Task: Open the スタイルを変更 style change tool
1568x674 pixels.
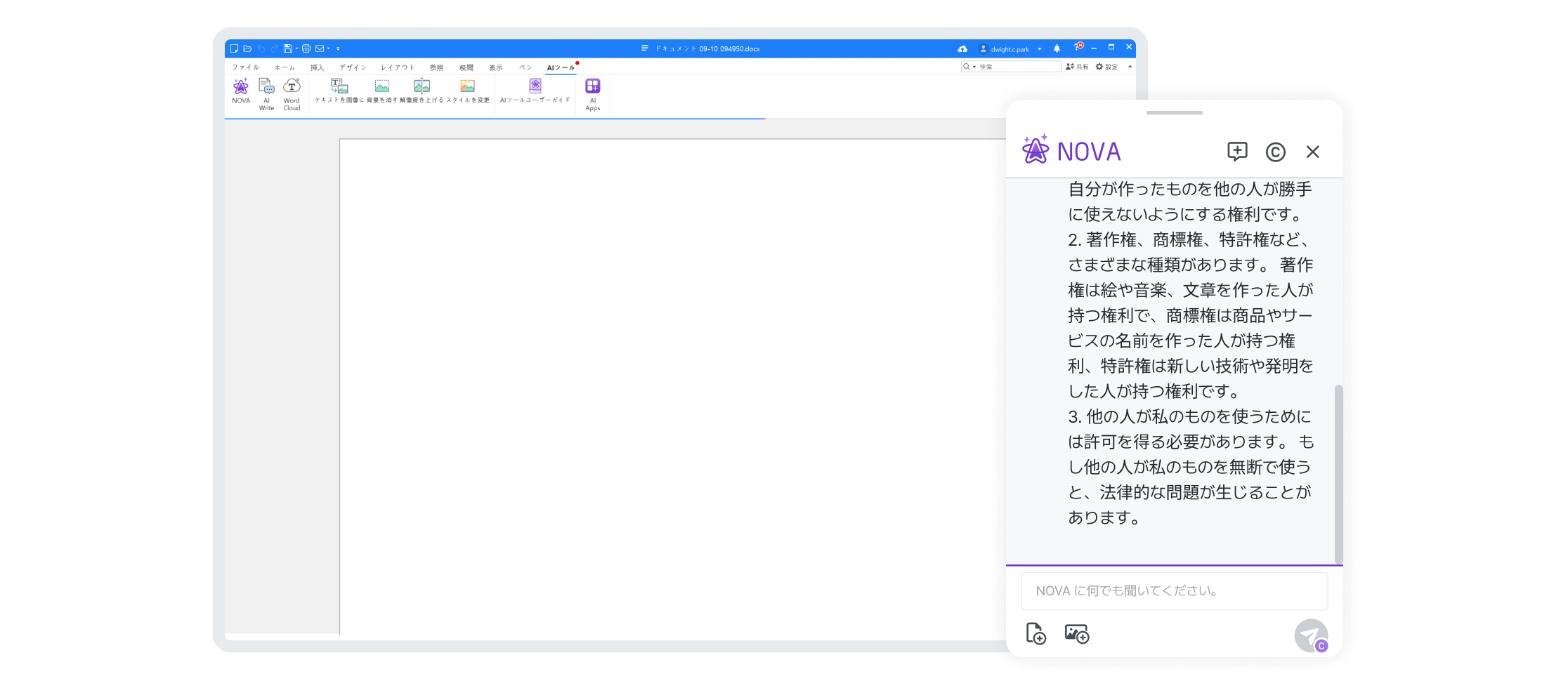Action: (x=467, y=90)
